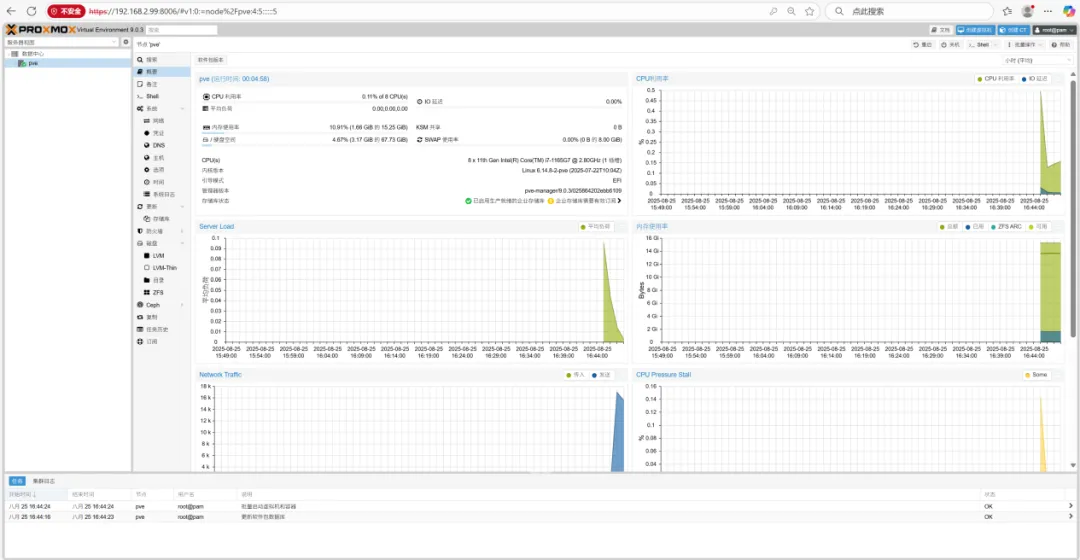Viewport: 1080px width, 560px height.
Task: Open the root@pam user menu
Action: coord(1053,30)
